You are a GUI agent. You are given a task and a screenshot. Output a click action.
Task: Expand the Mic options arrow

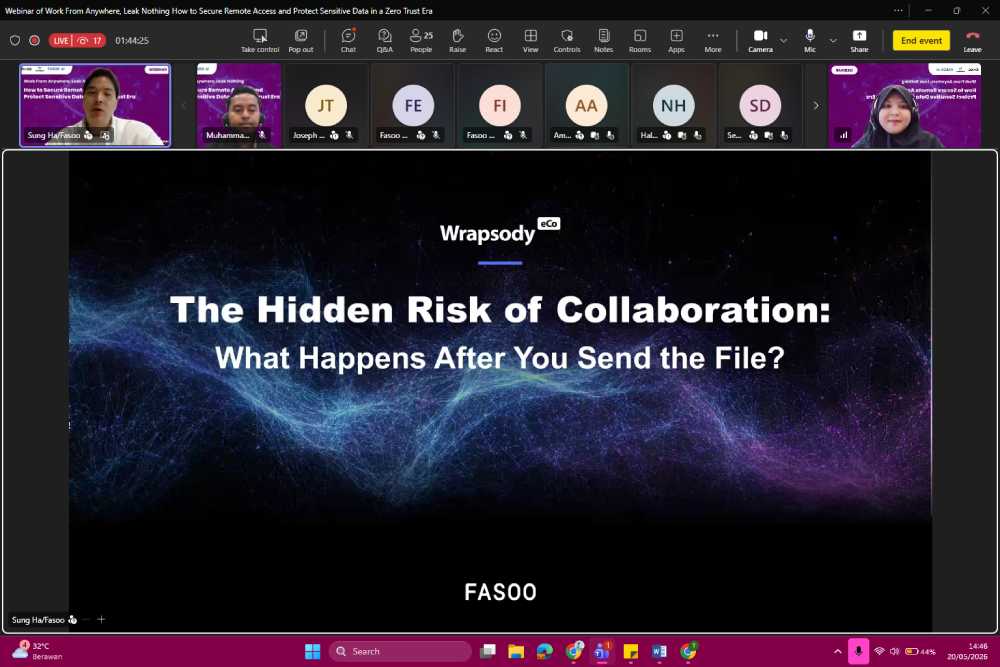tap(833, 41)
